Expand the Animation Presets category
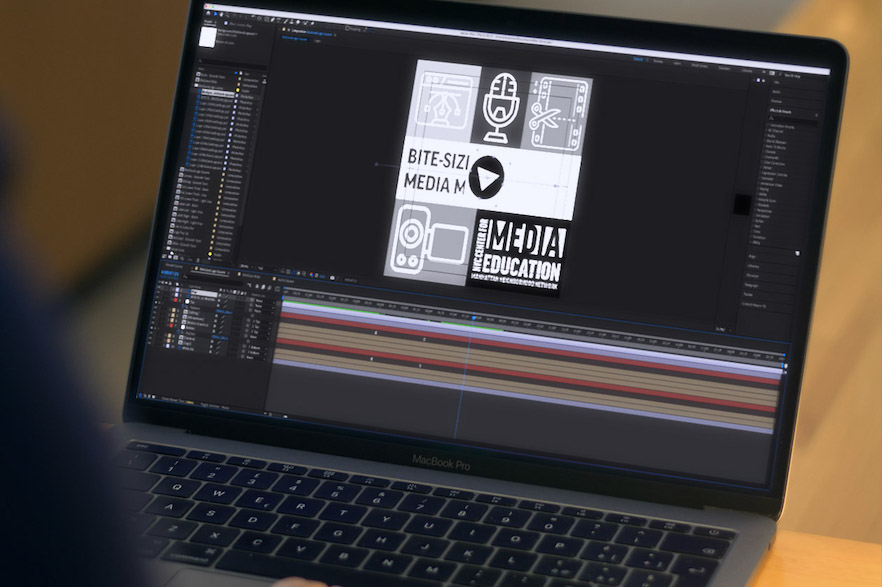Screen dimensions: 882x587 tap(781, 127)
